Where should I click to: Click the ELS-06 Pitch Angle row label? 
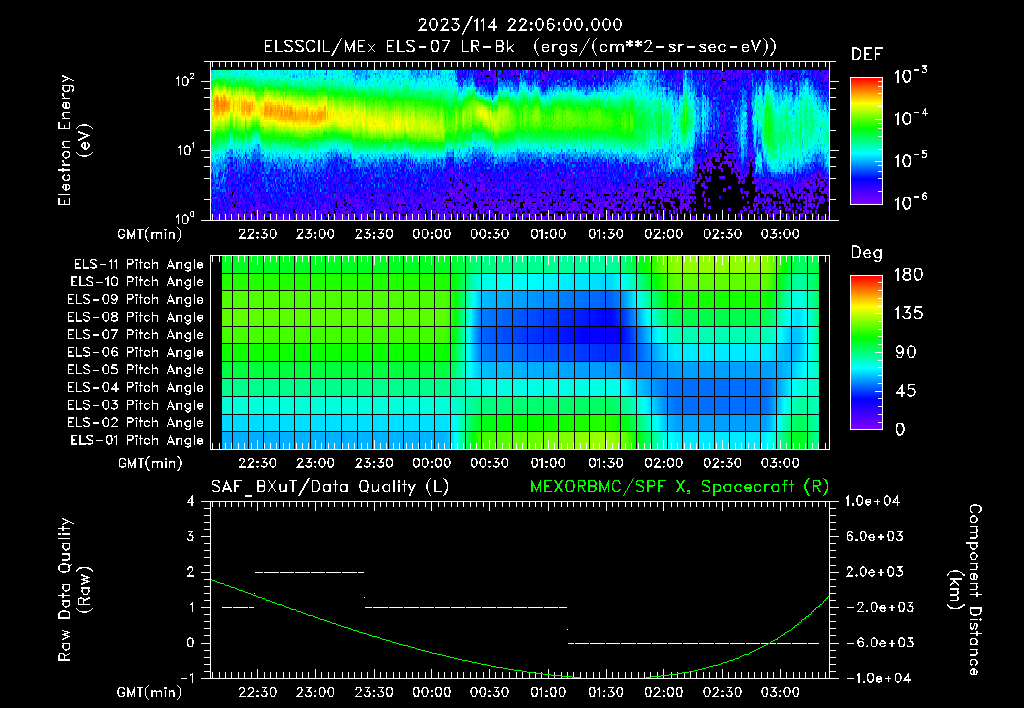[136, 352]
